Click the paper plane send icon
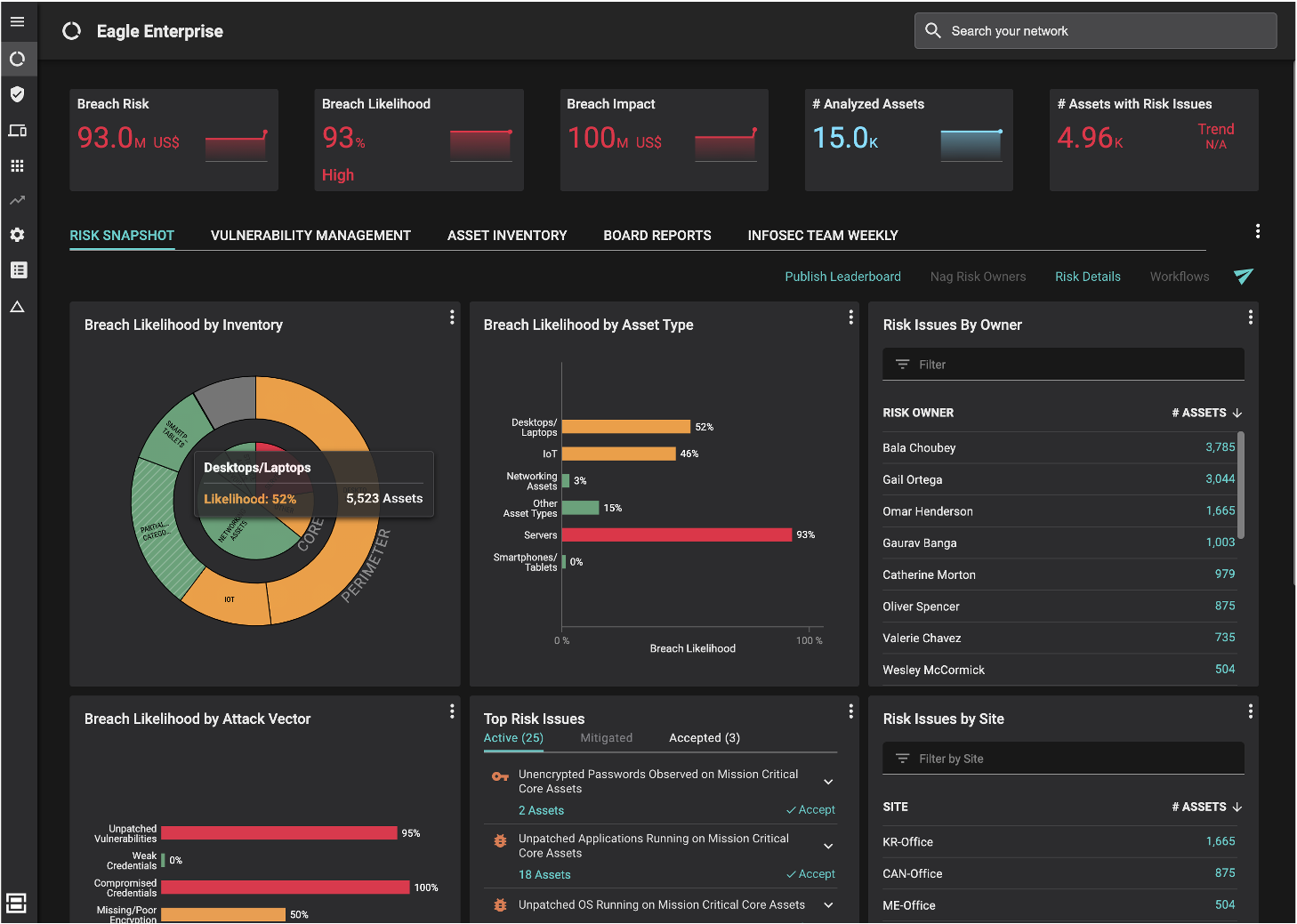1297x924 pixels. pos(1243,277)
